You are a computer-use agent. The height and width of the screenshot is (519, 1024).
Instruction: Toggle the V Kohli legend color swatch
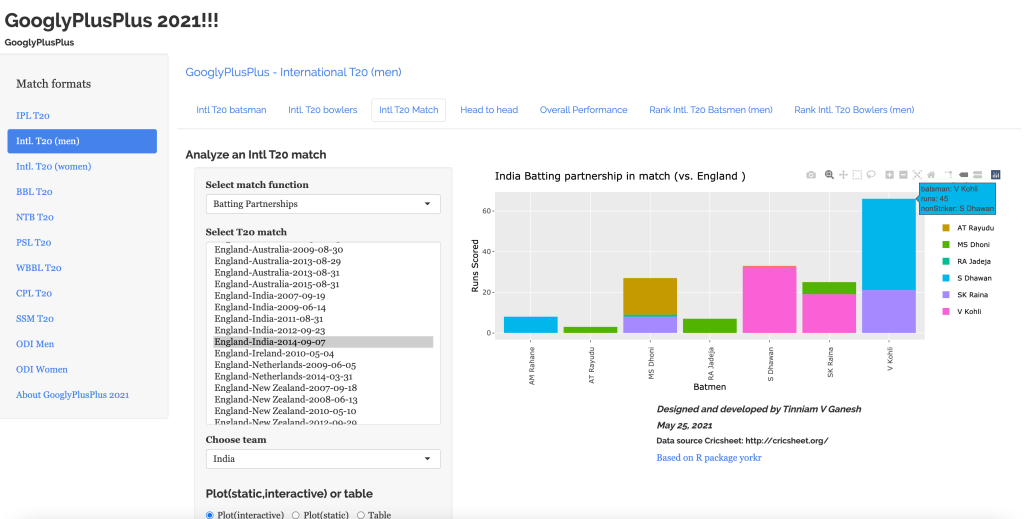point(946,312)
